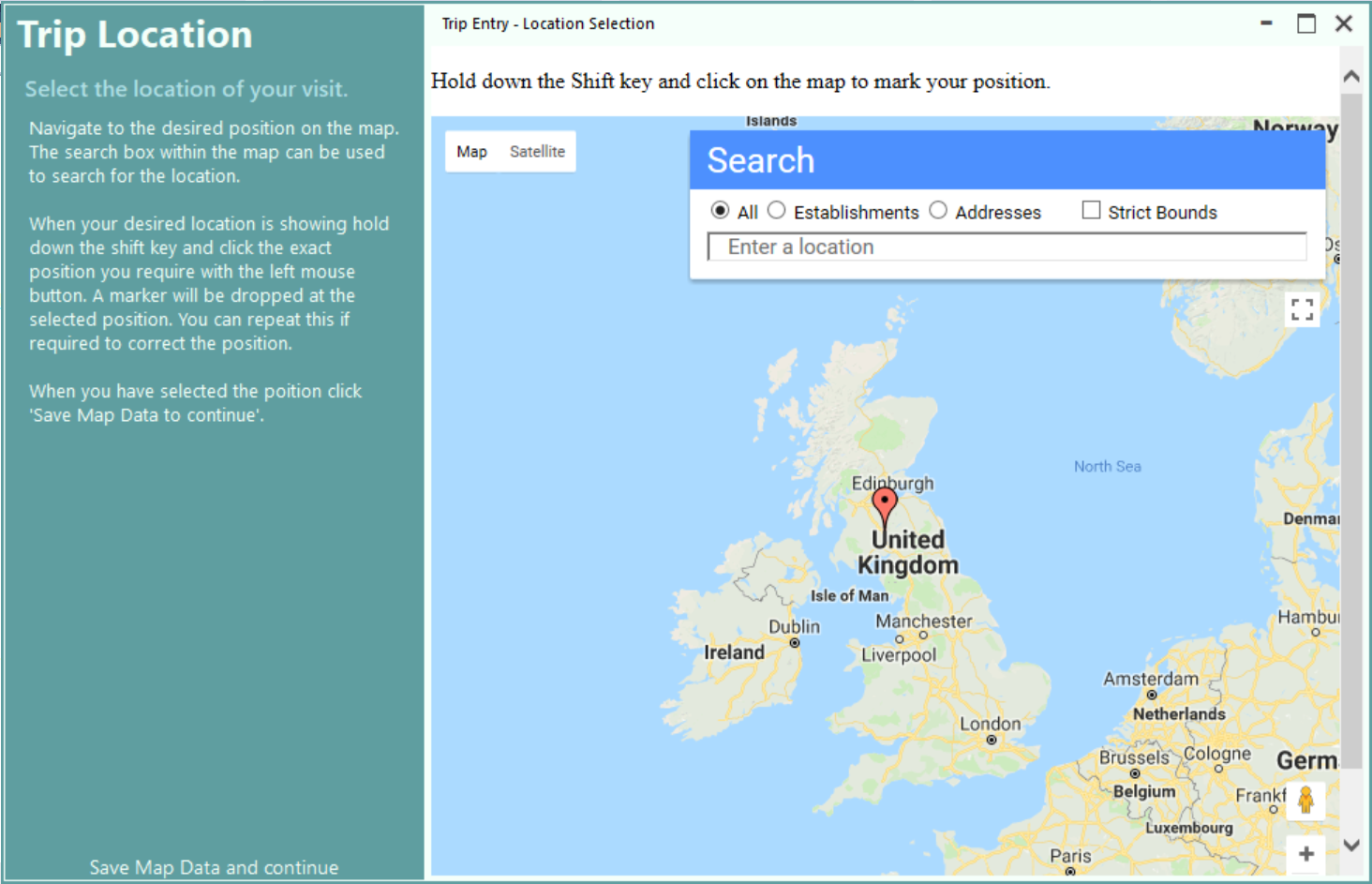Zoom in with the plus button

pos(1305,854)
